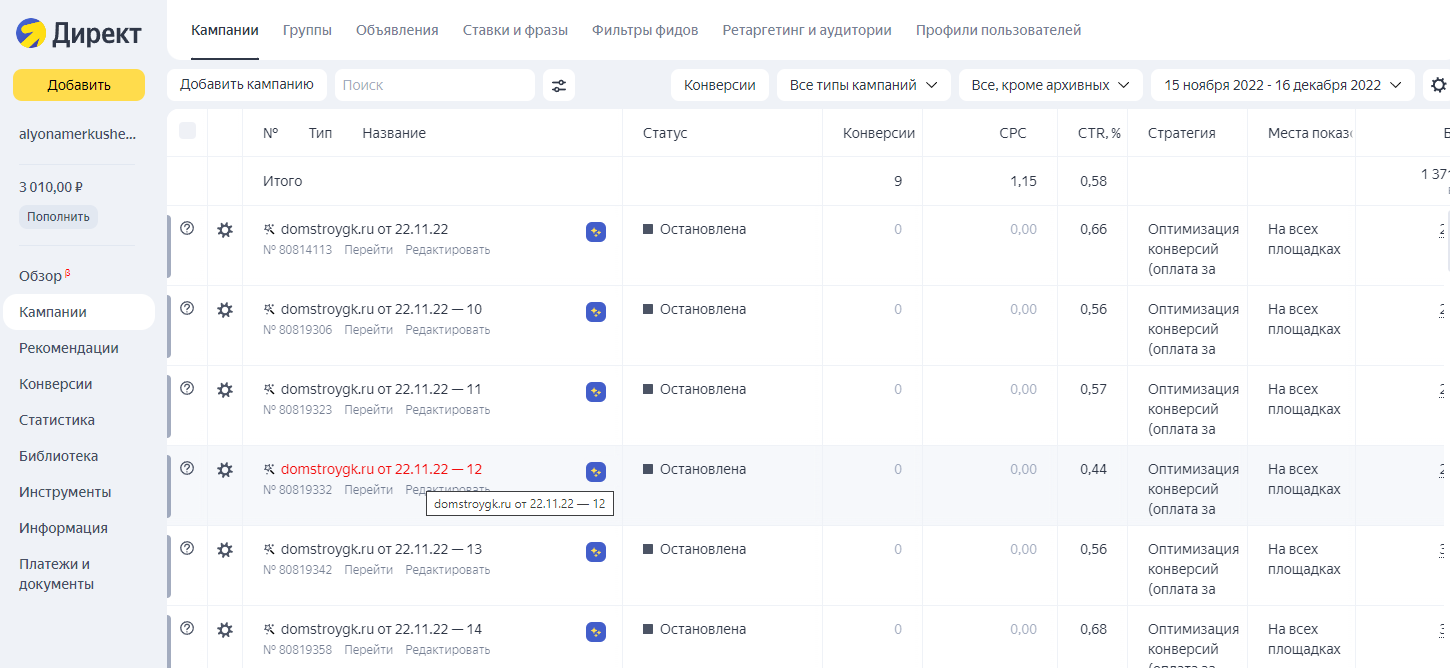Open table settings gear by date range
The width and height of the screenshot is (1450, 668).
click(x=1438, y=85)
